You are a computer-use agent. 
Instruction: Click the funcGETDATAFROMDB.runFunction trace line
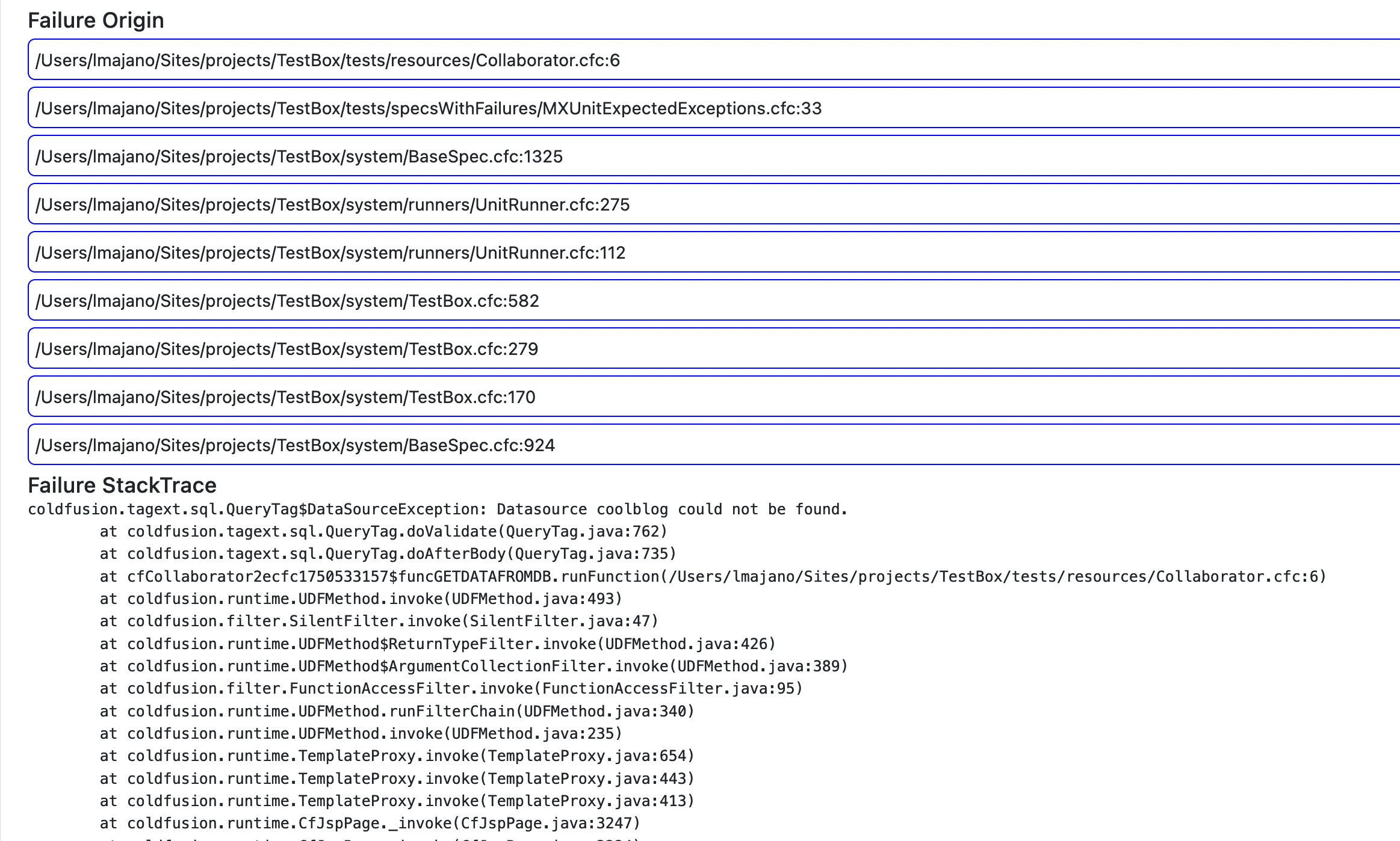click(x=713, y=577)
